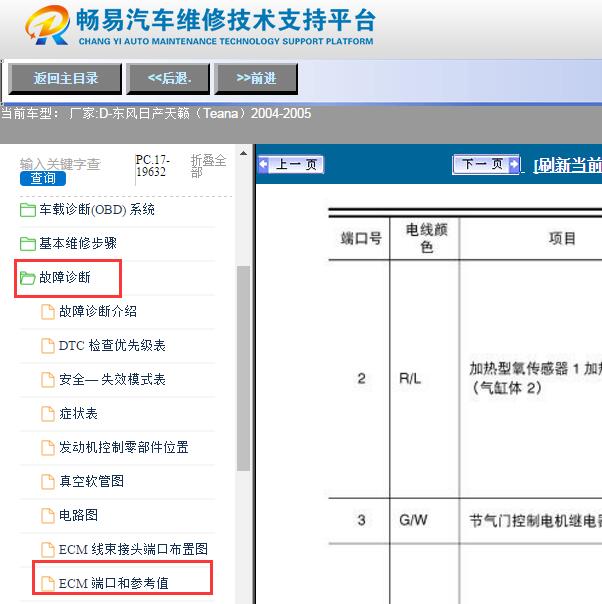
Task: Click port number 2 cell
Action: tap(361, 379)
